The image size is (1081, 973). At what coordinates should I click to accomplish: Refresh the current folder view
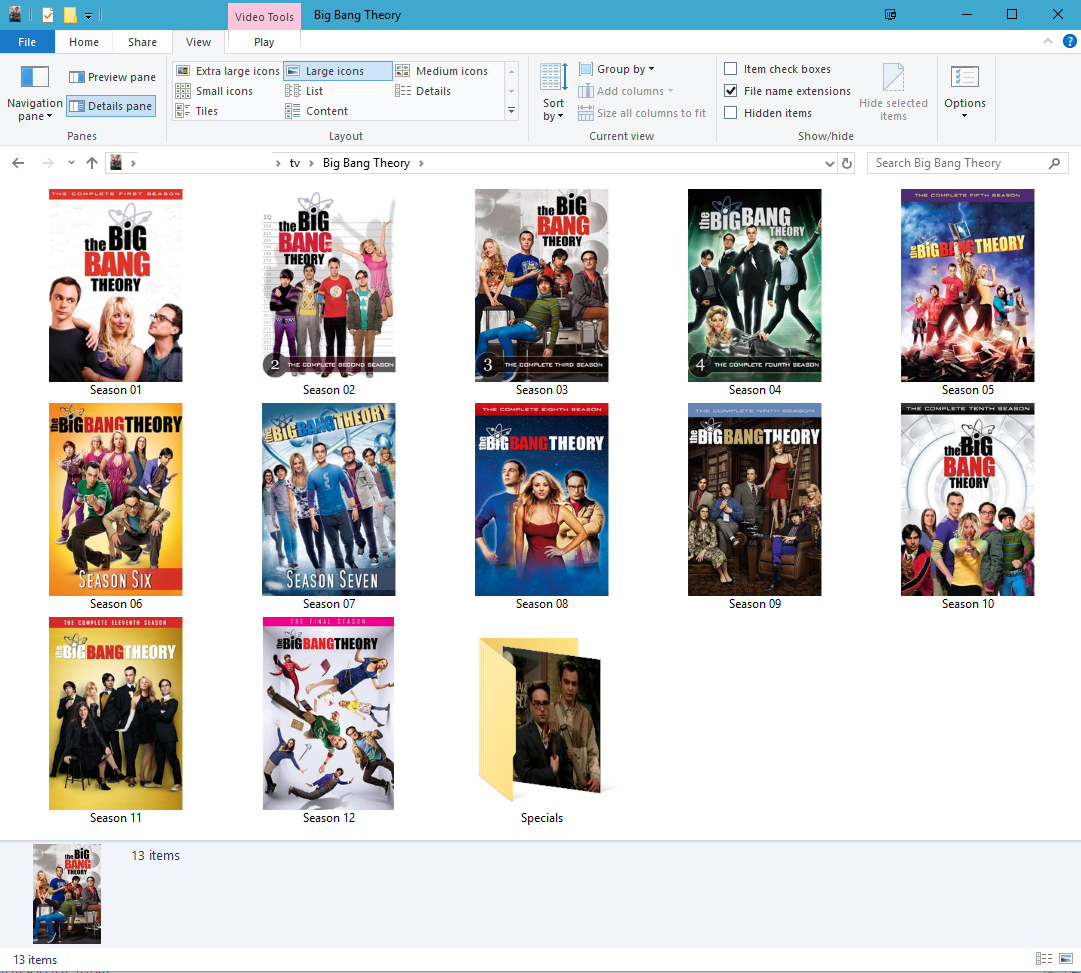(x=848, y=163)
